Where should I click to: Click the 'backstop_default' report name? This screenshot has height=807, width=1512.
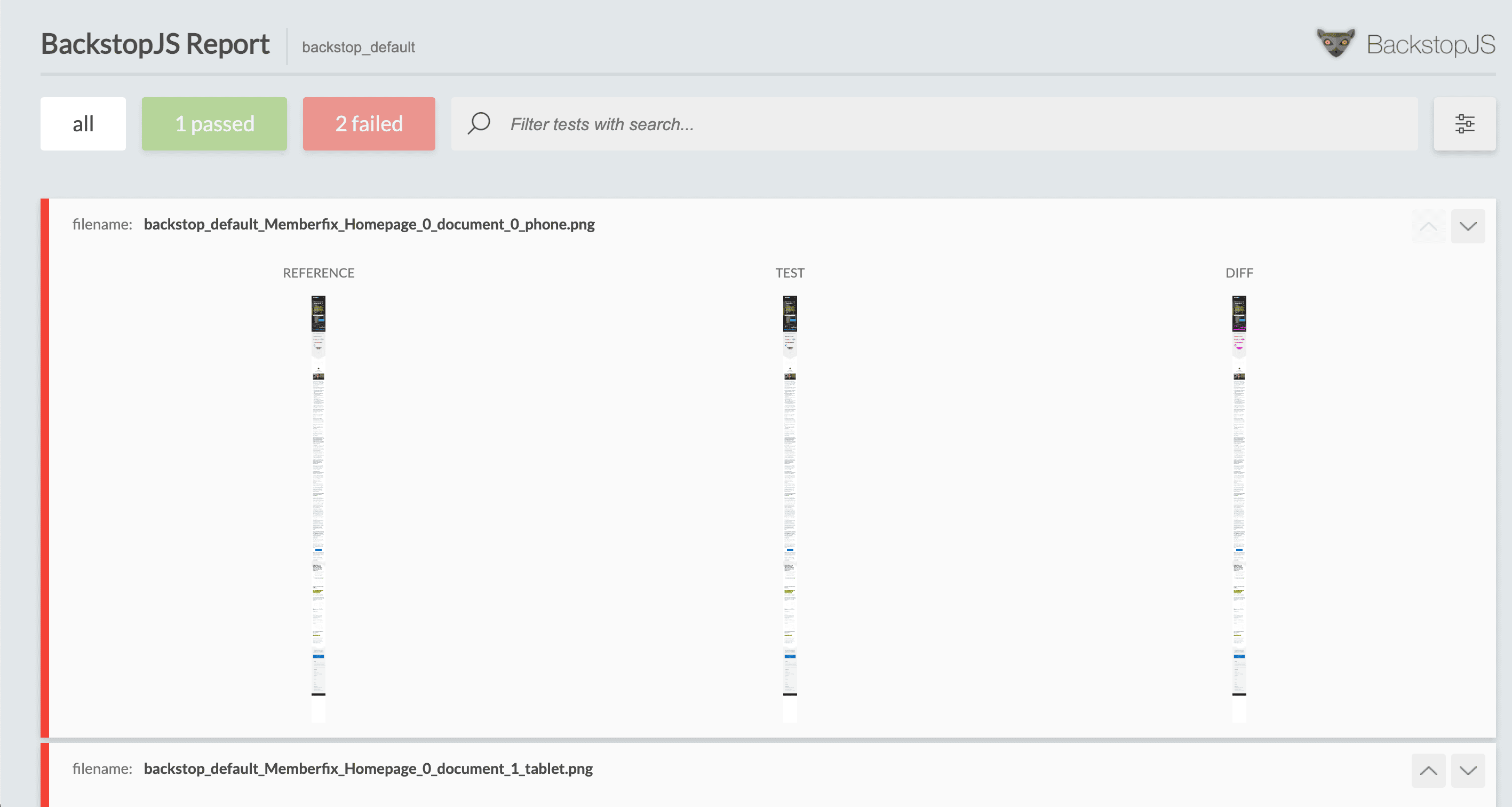pyautogui.click(x=358, y=47)
